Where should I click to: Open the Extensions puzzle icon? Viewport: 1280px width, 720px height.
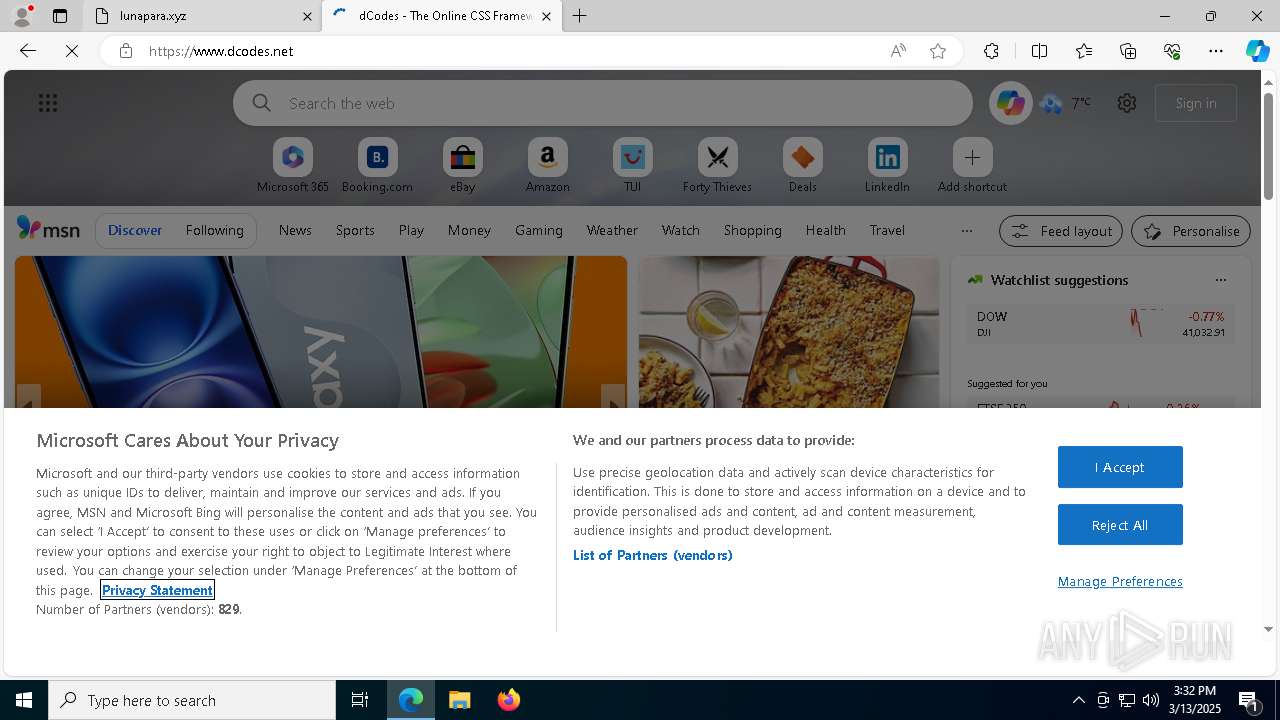tap(991, 51)
